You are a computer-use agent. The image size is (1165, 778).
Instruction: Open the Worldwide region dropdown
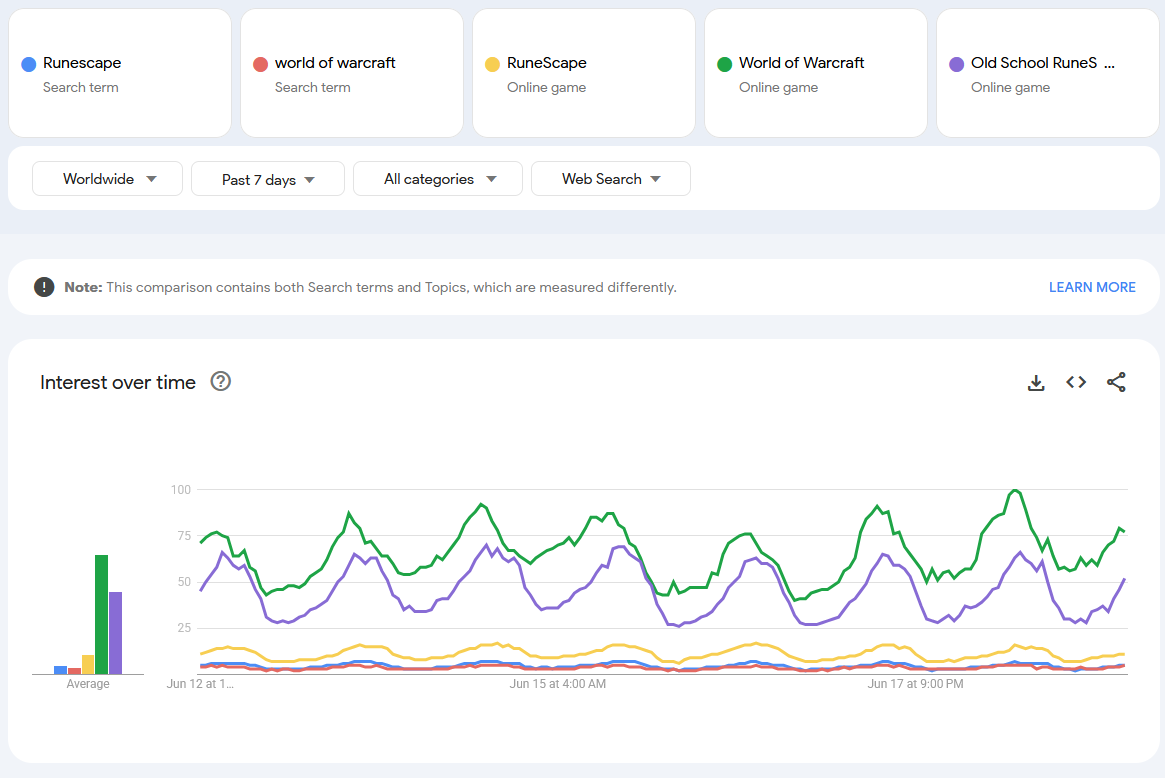point(108,179)
